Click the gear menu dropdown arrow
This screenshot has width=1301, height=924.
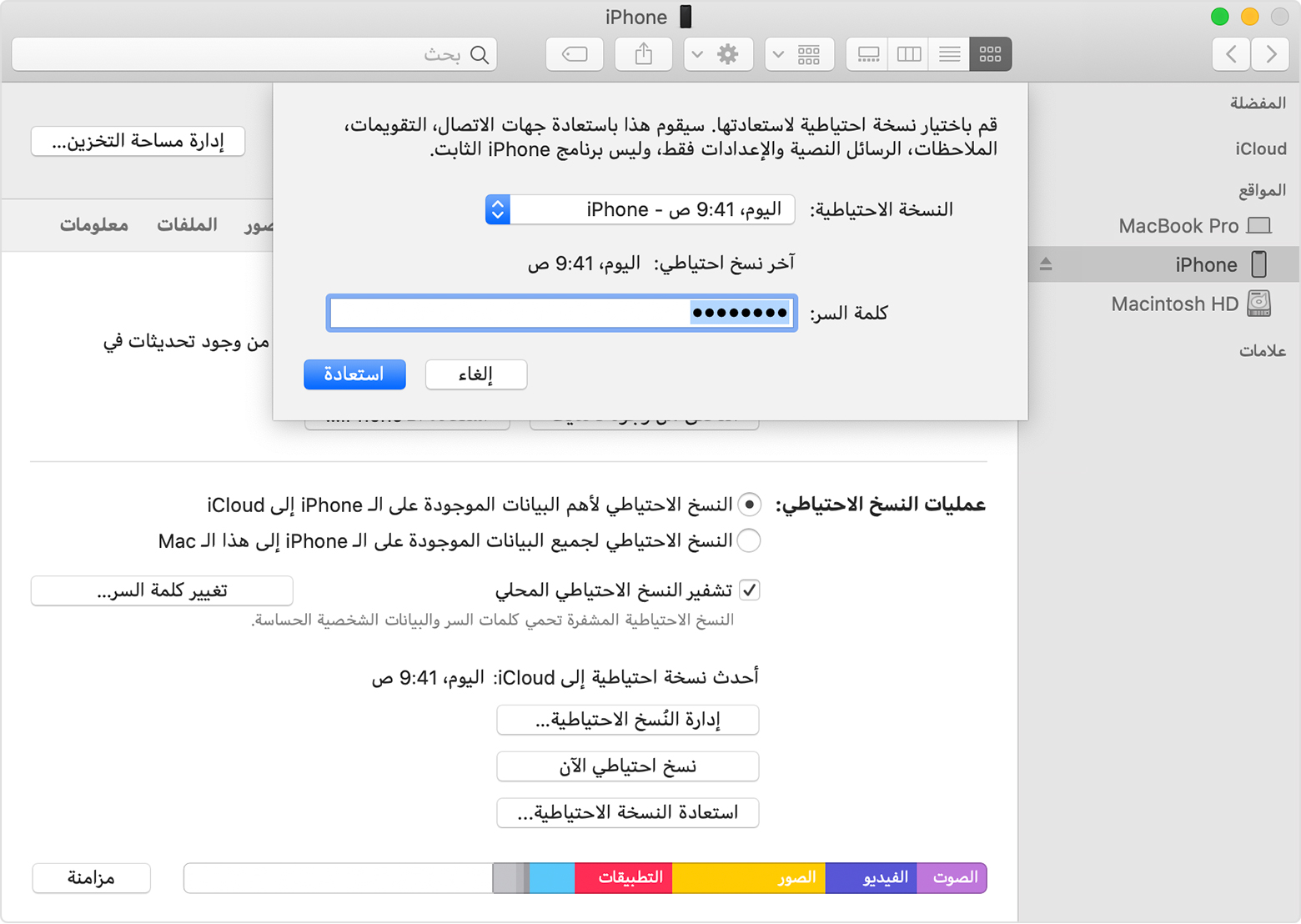(x=698, y=54)
